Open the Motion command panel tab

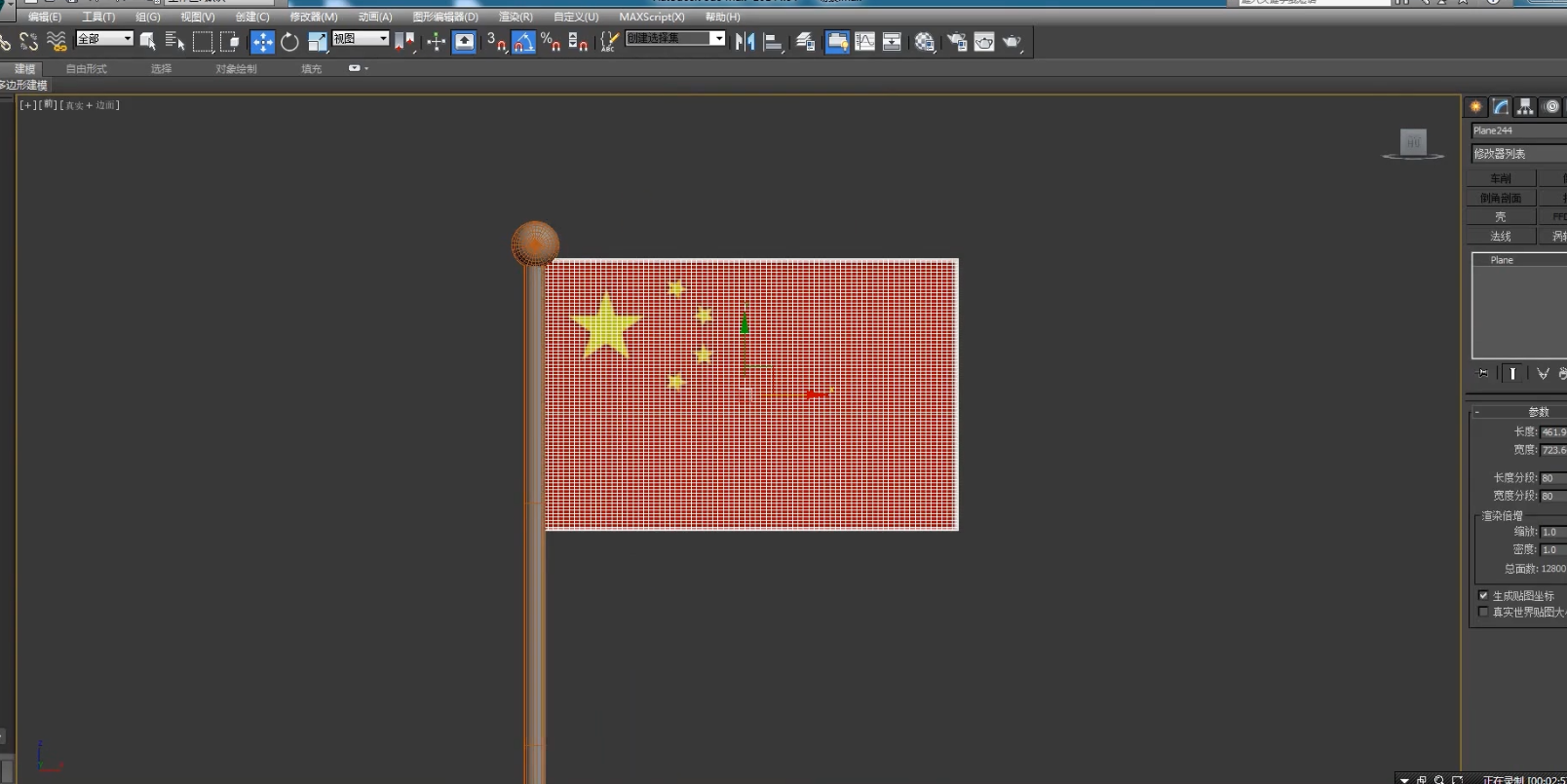1551,106
